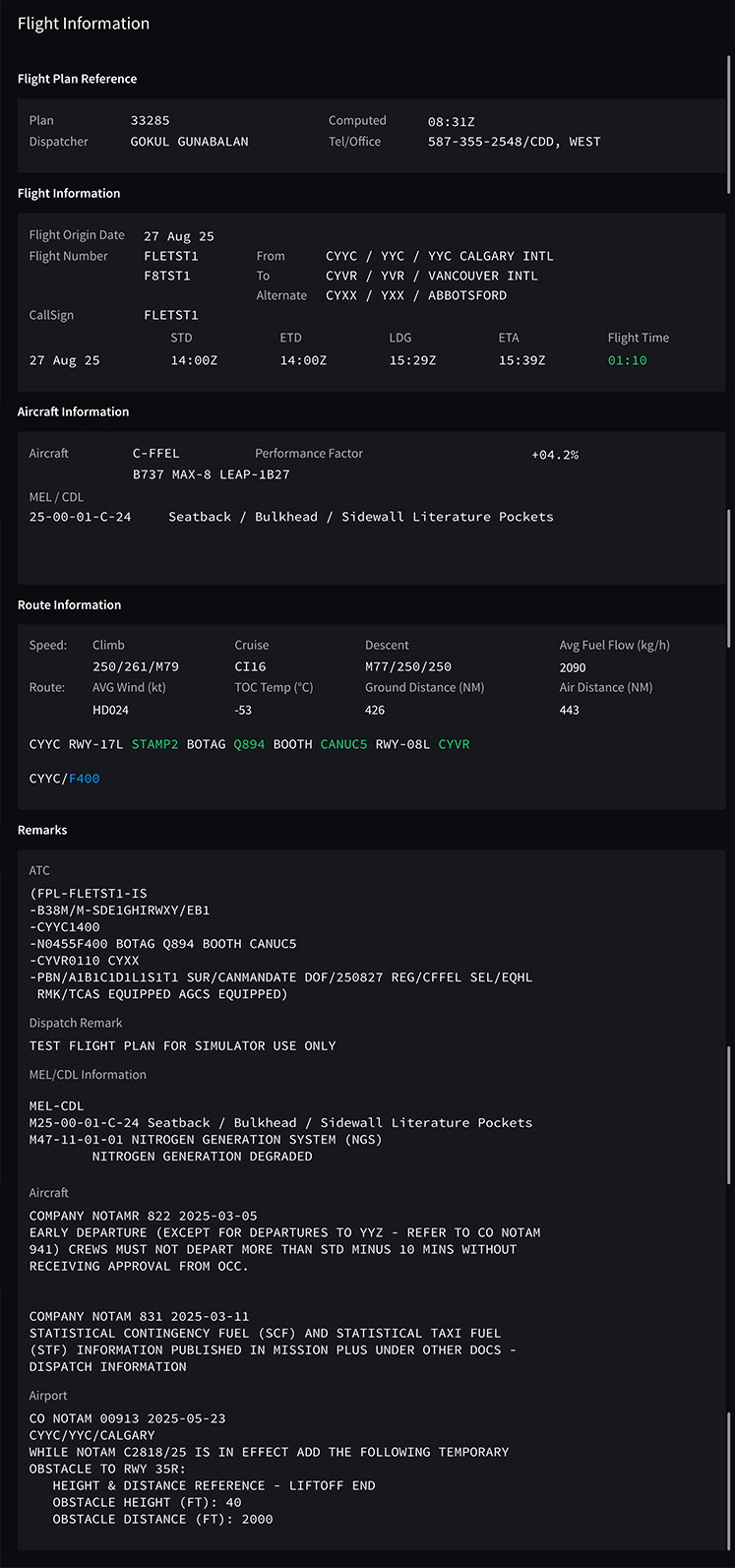Viewport: 735px width, 1568px height.
Task: Click the TEST FLIGHT PLAN dispatch remark text
Action: tap(182, 1045)
